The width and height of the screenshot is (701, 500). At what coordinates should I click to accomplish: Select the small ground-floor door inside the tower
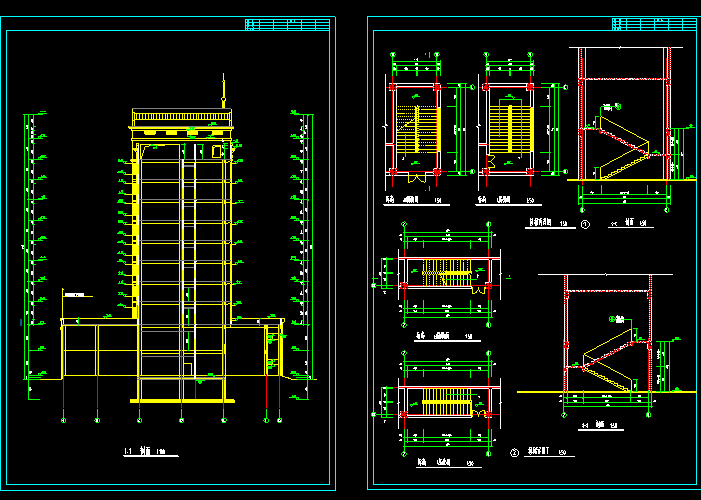pyautogui.click(x=188, y=369)
